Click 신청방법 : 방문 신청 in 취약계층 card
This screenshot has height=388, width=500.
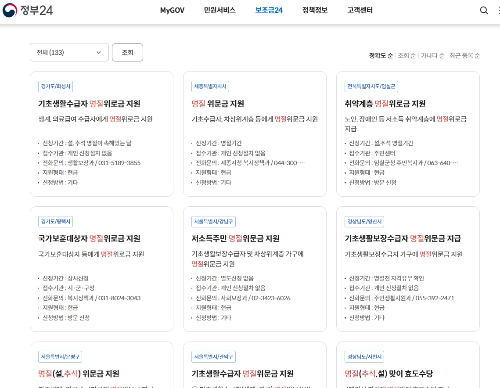click(x=372, y=182)
